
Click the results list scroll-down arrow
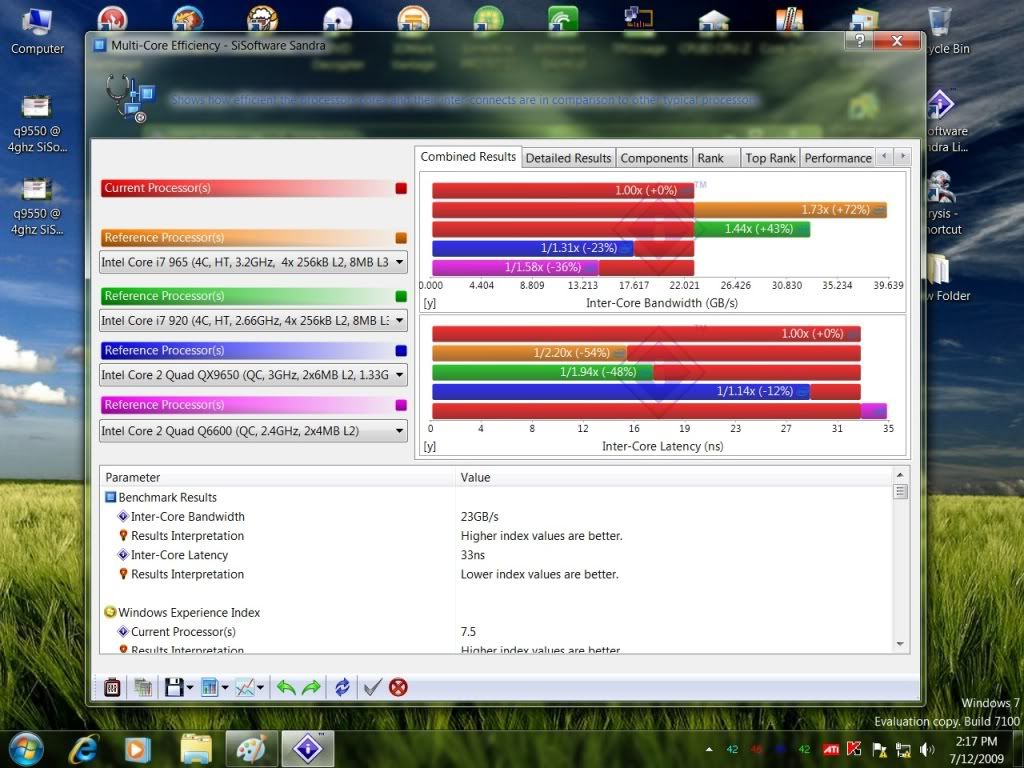(x=900, y=644)
